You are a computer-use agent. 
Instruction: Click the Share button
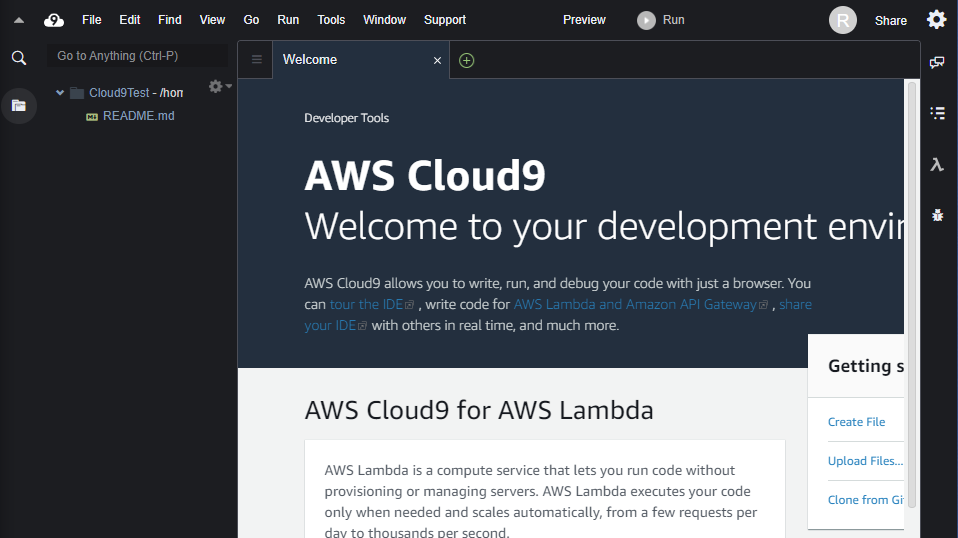coord(890,21)
